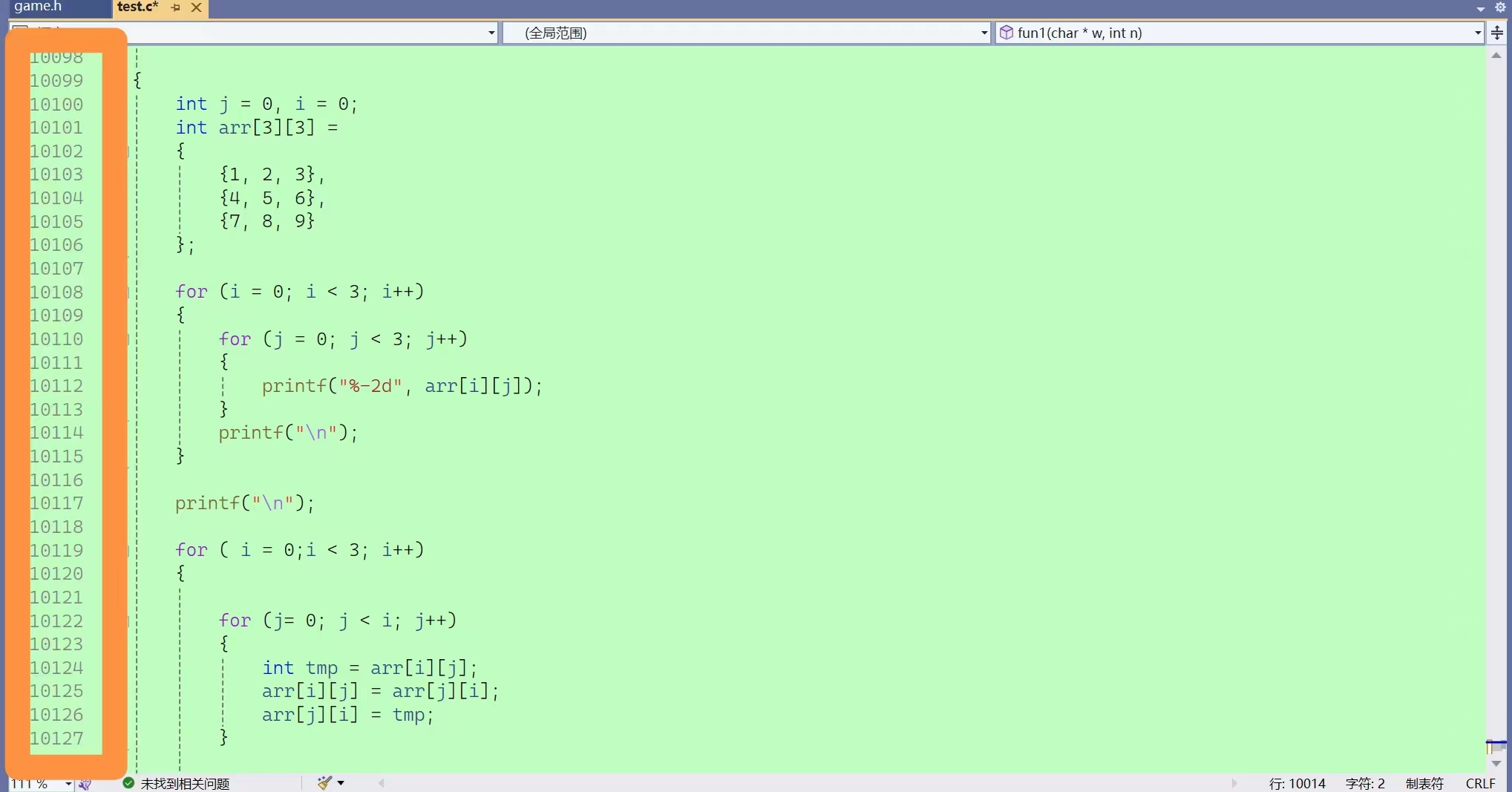
Task: Open document well settings gear
Action: (1500, 7)
